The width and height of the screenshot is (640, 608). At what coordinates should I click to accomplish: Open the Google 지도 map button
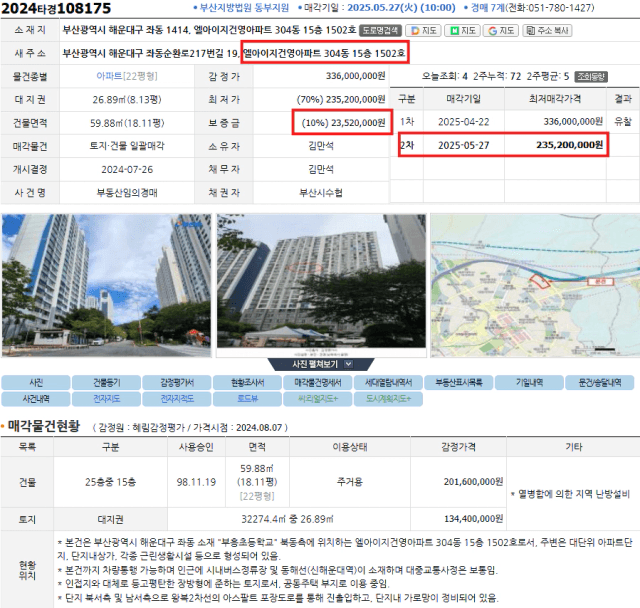pyautogui.click(x=501, y=31)
